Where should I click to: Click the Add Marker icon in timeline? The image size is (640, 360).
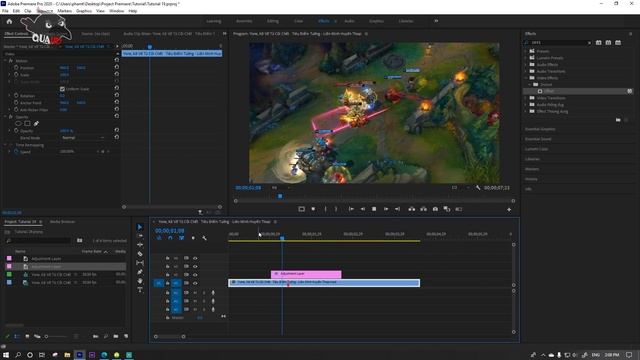193,238
